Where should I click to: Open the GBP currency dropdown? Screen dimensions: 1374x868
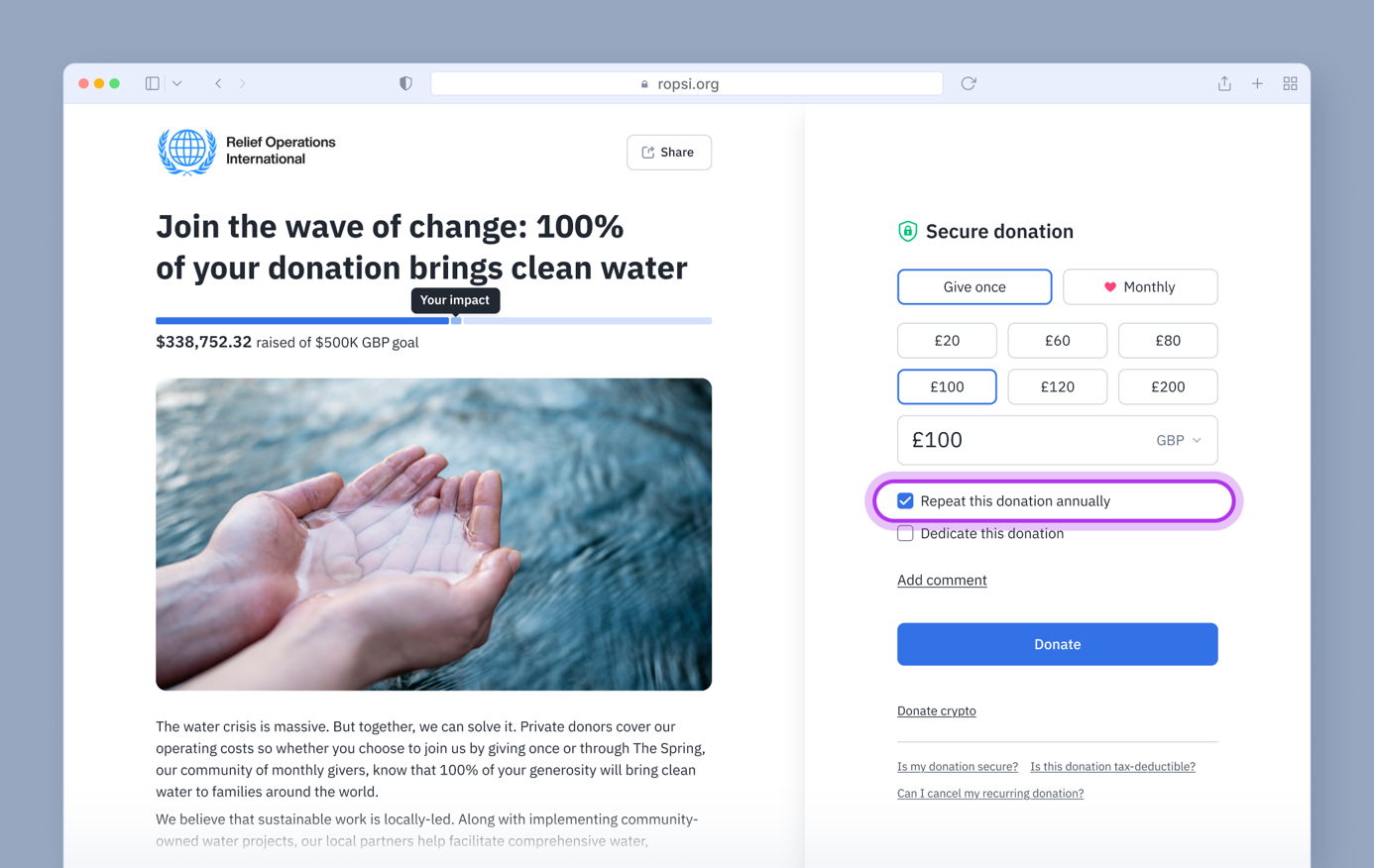1179,440
